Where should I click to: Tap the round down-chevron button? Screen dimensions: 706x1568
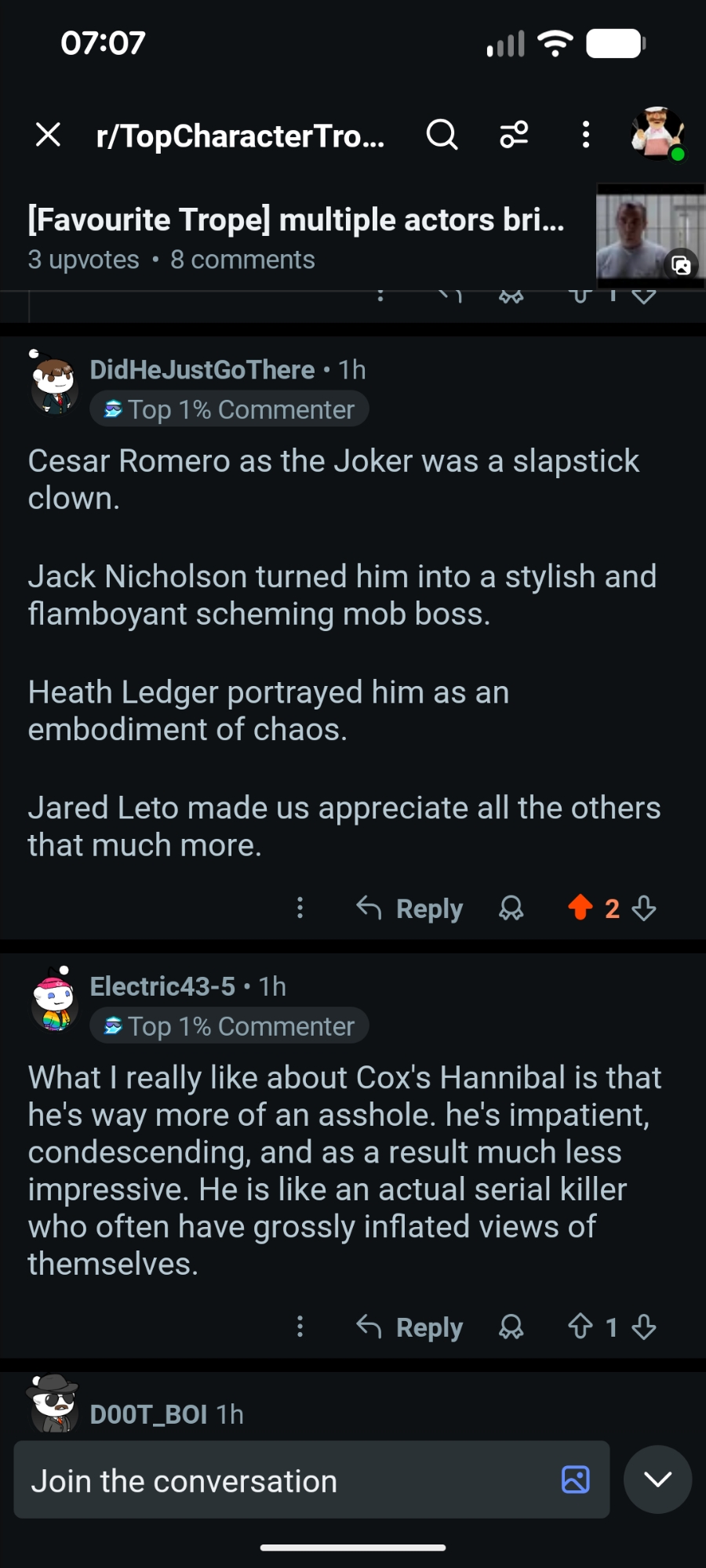click(657, 1479)
